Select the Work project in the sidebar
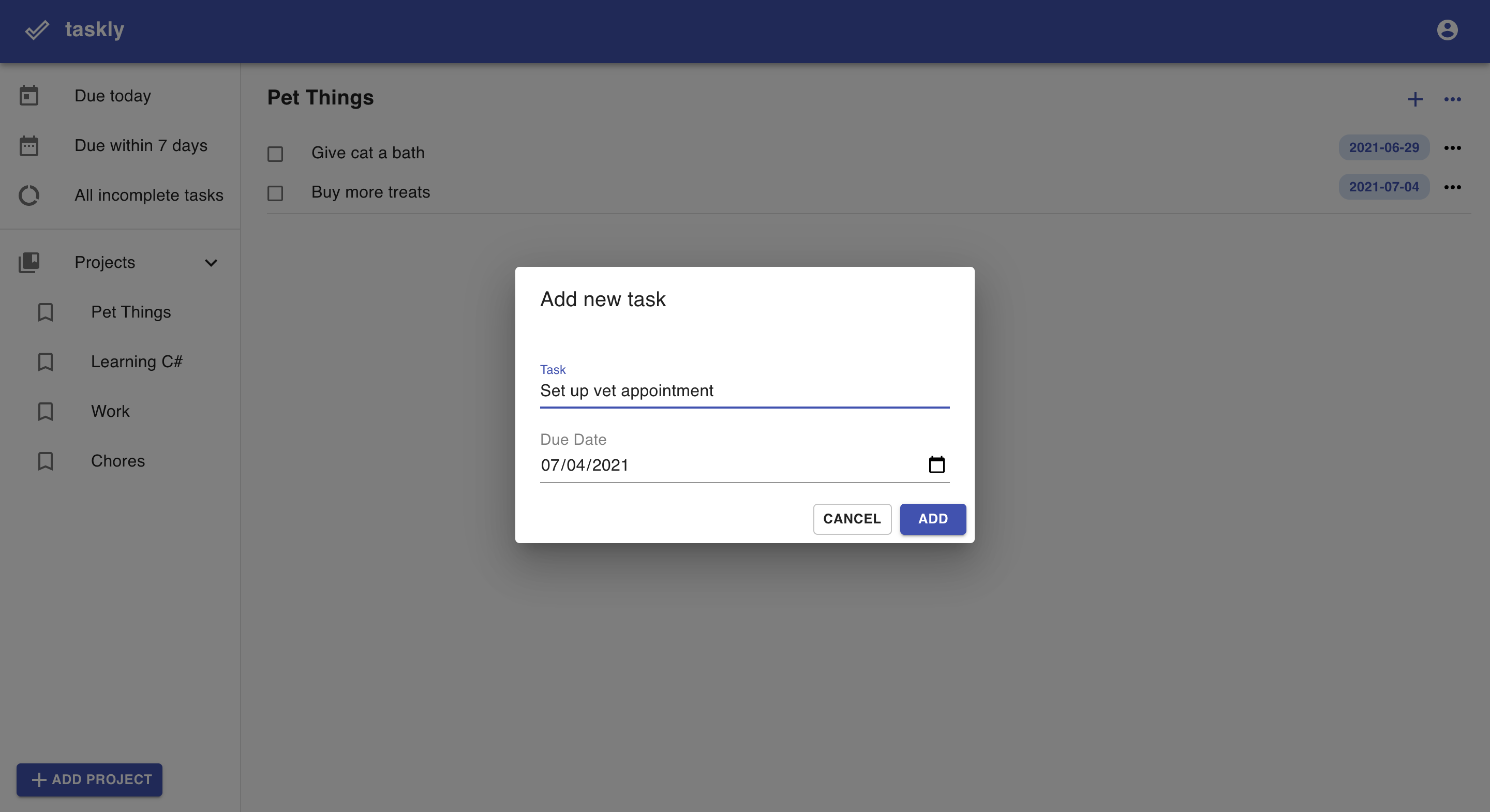This screenshot has height=812, width=1490. click(110, 411)
